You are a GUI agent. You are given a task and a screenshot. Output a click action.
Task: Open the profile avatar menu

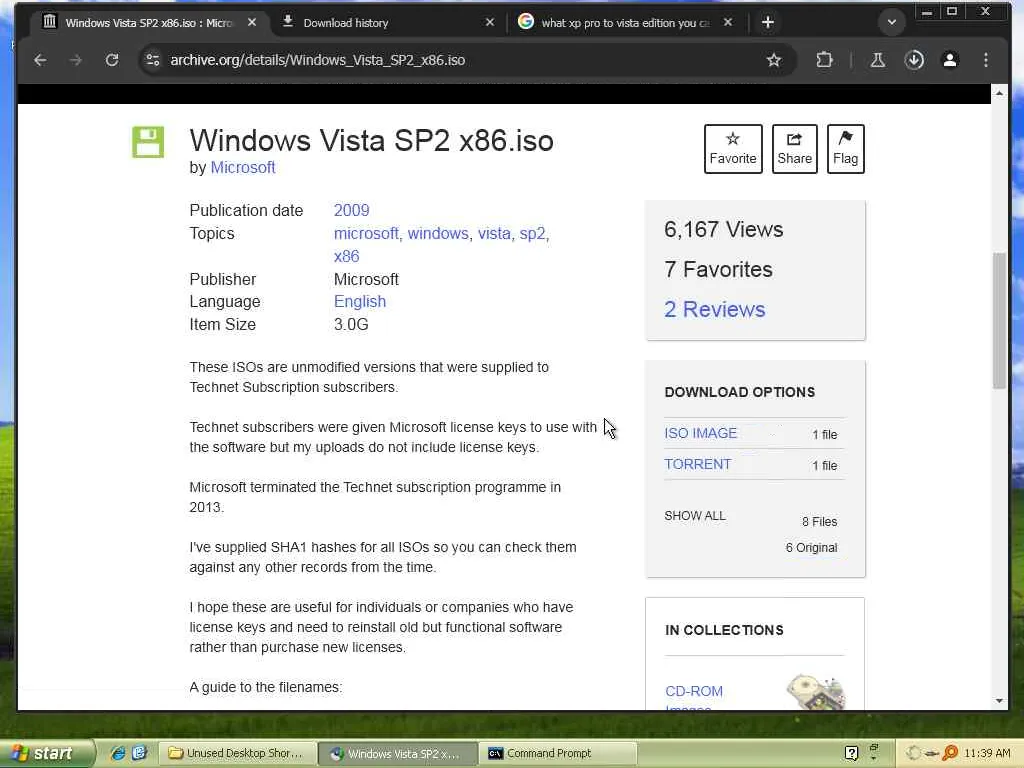(x=950, y=60)
